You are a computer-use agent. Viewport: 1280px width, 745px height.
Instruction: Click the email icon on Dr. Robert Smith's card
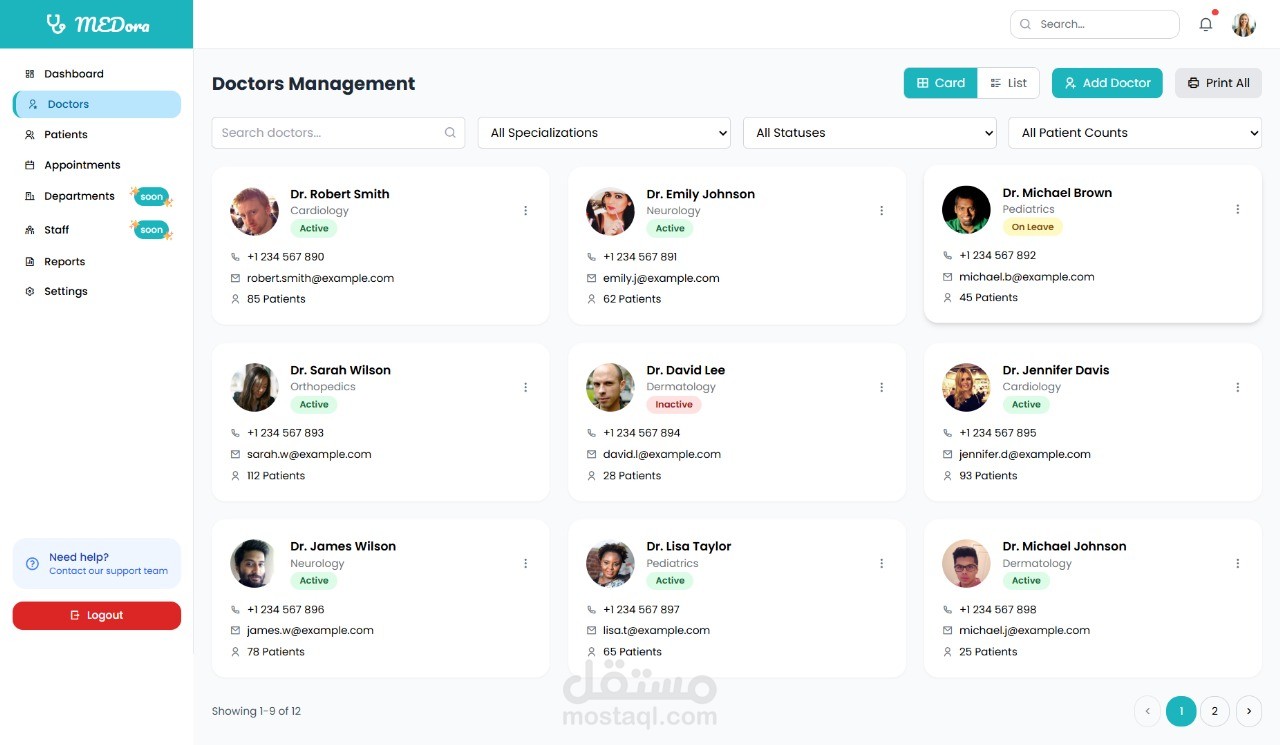pyautogui.click(x=236, y=278)
